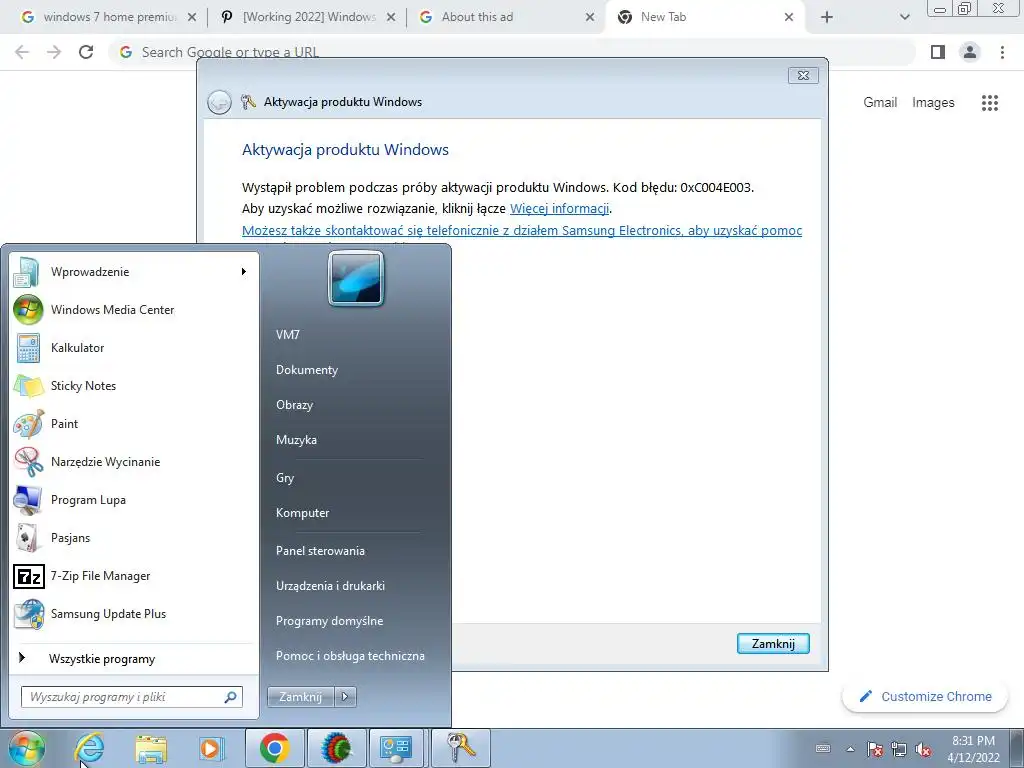
Task: Open Internet Explorer from taskbar
Action: pyautogui.click(x=89, y=748)
